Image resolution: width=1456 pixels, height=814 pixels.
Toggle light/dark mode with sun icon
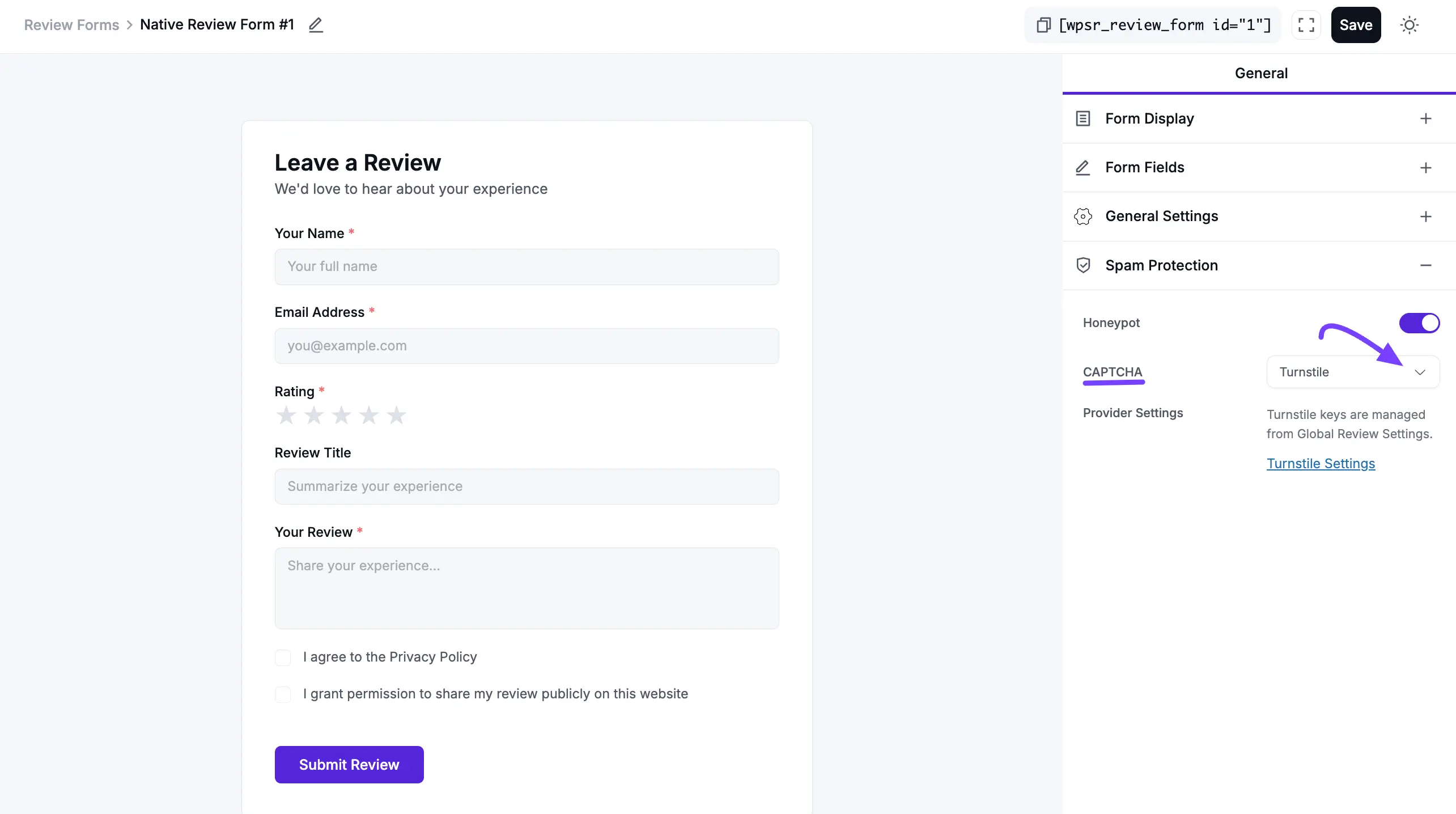coord(1410,25)
